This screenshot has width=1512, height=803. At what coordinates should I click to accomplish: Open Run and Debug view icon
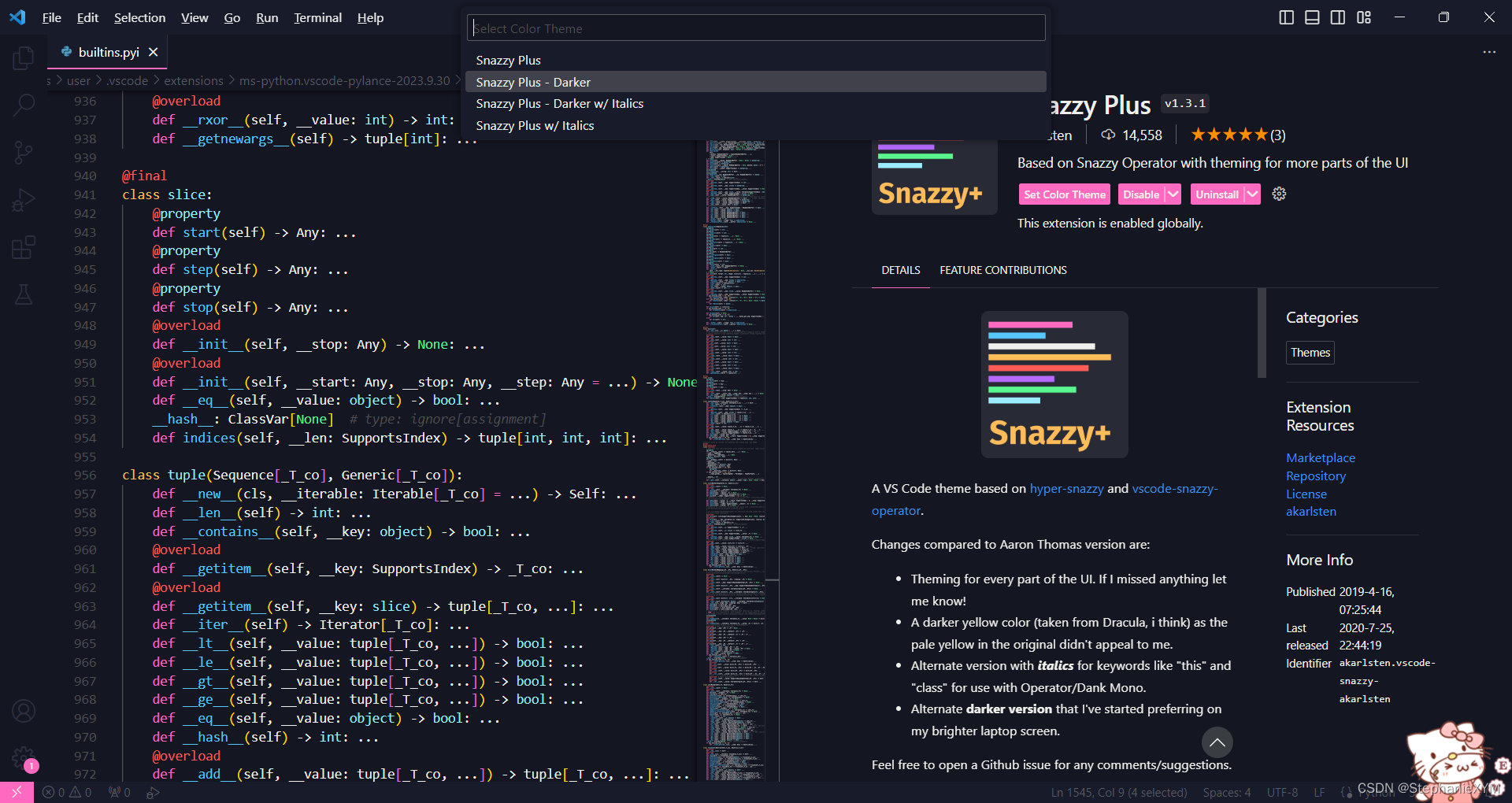24,200
